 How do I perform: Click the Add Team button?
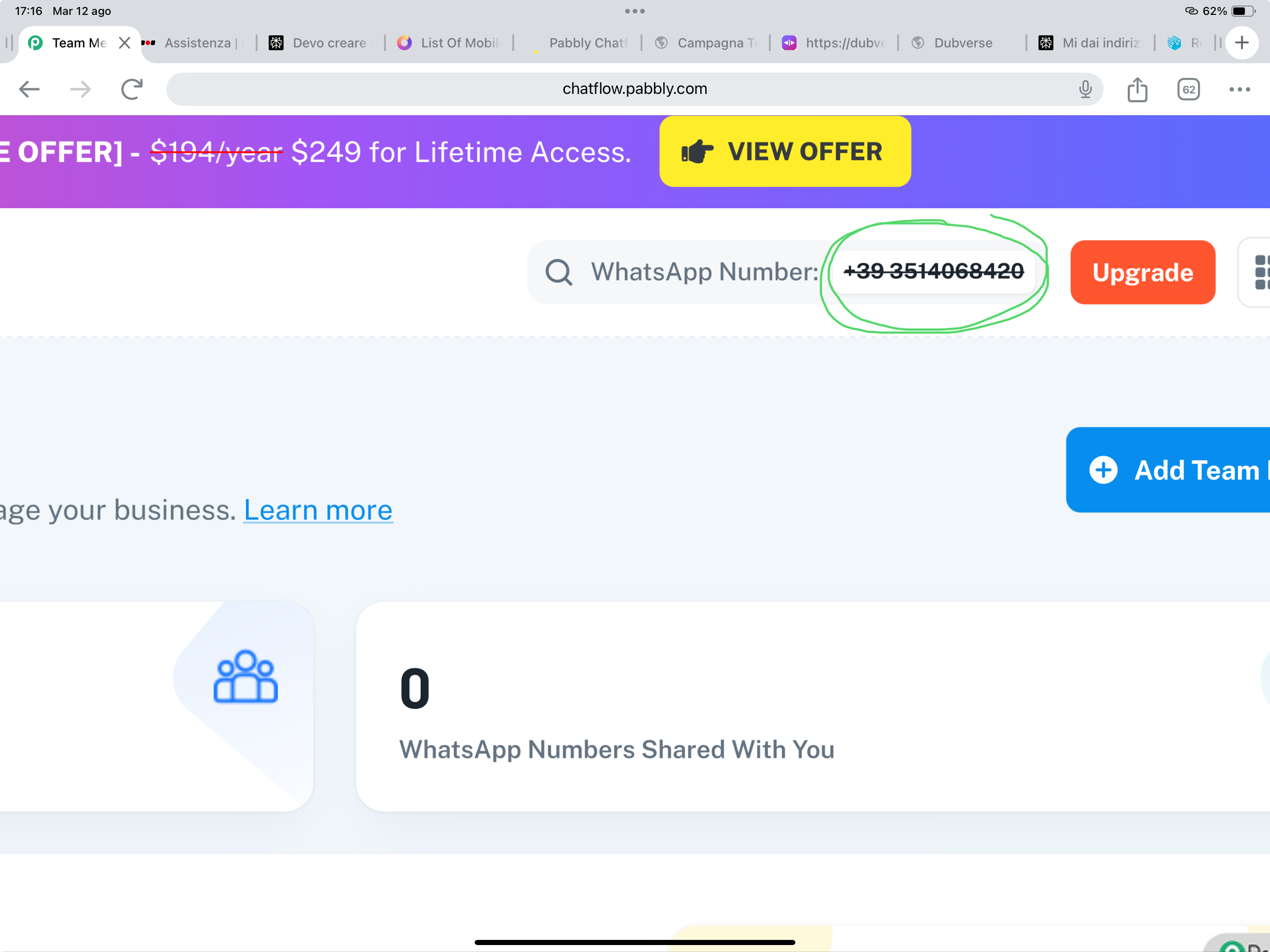coord(1168,469)
